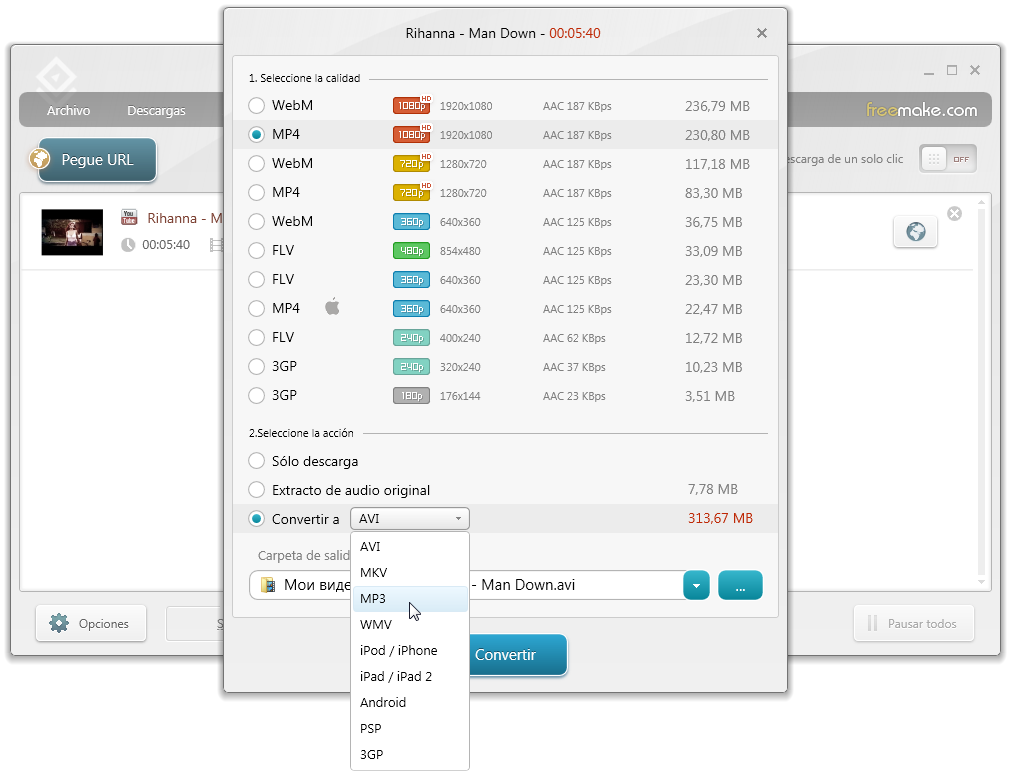This screenshot has width=1012, height=780.
Task: Collapse the Convertir a AVI combo box
Action: coord(410,519)
